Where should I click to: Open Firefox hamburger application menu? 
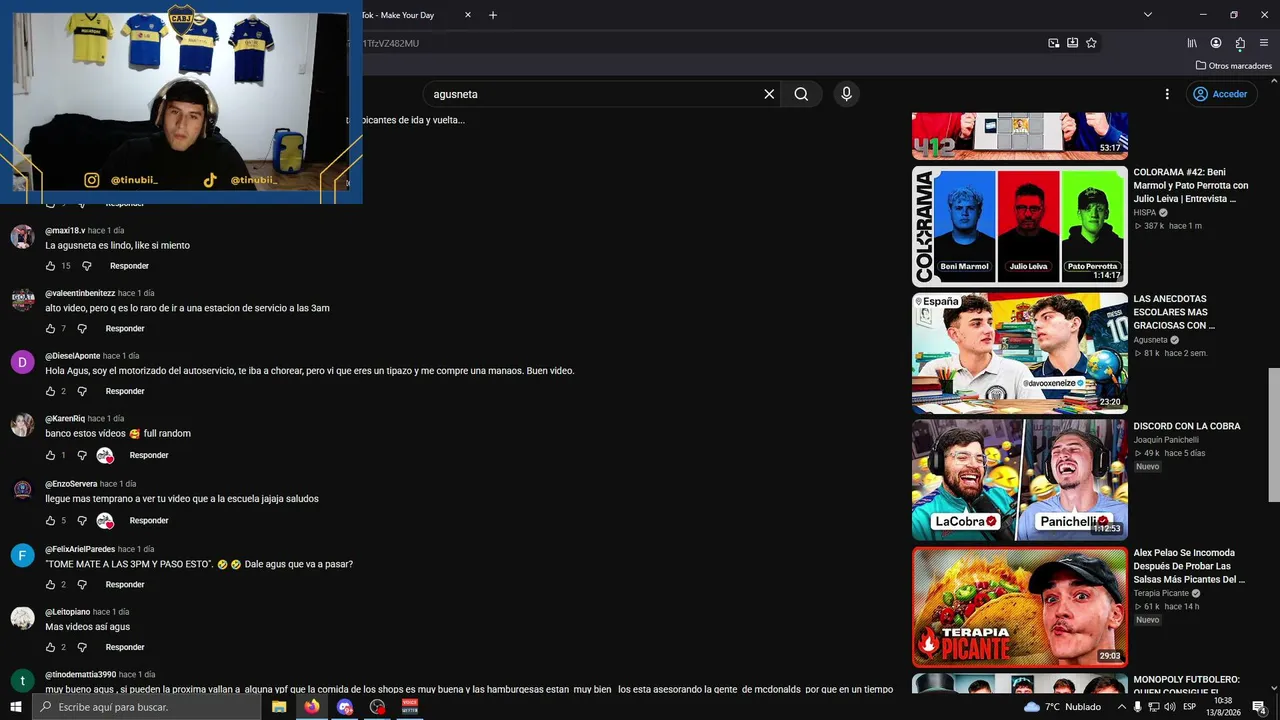(x=1264, y=43)
